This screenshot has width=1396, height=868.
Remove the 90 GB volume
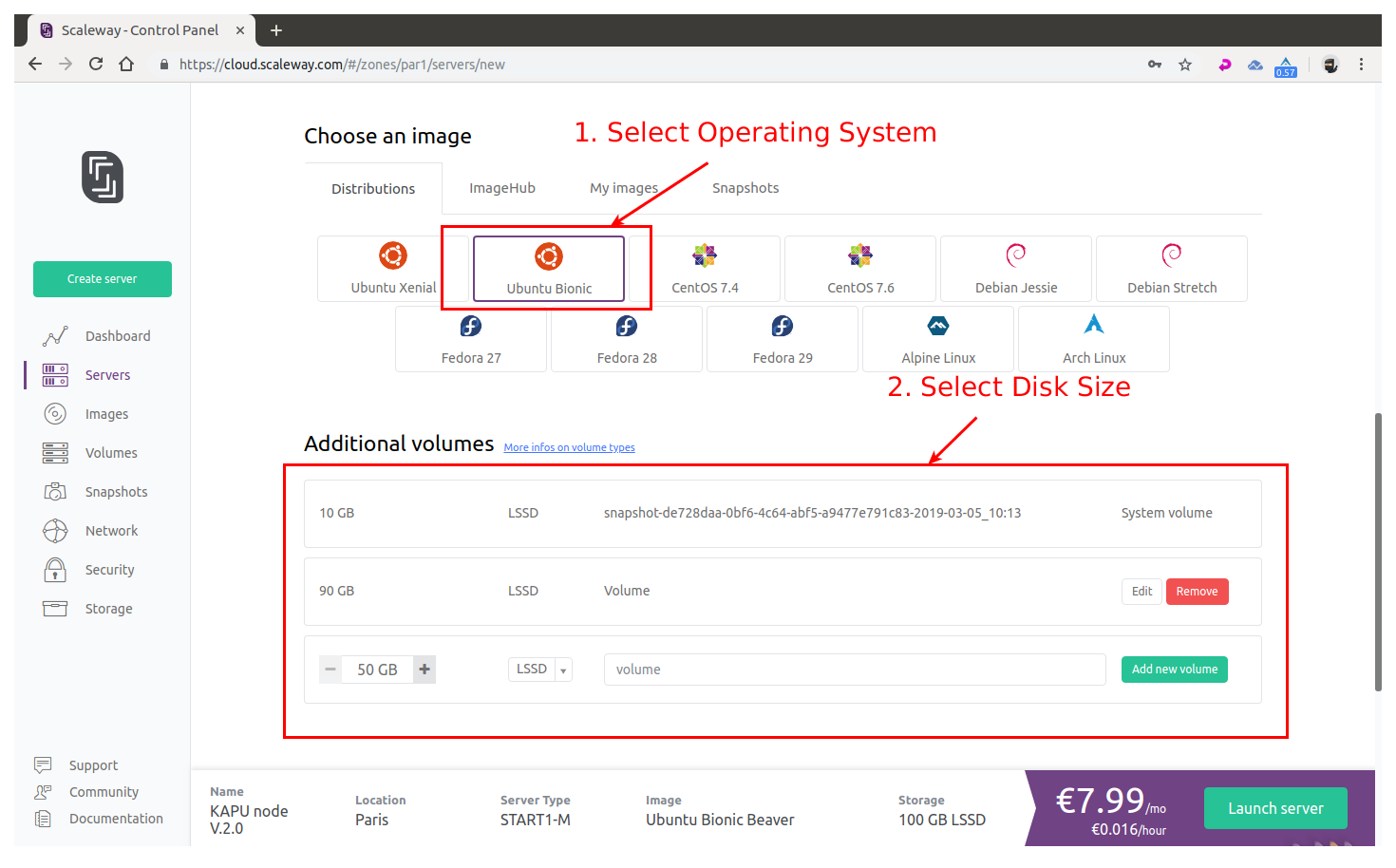[x=1198, y=592]
